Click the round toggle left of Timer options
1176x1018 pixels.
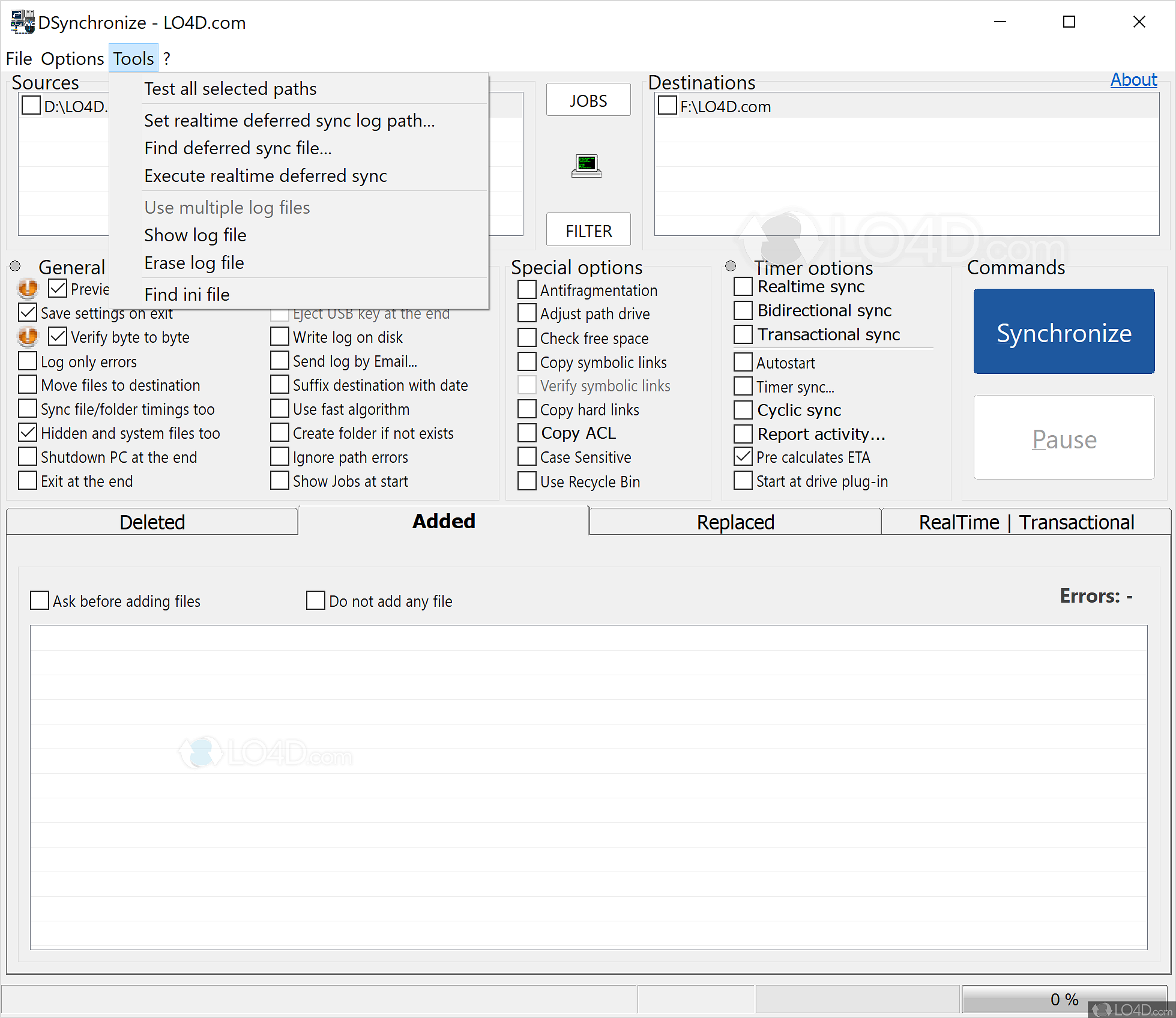pyautogui.click(x=731, y=266)
